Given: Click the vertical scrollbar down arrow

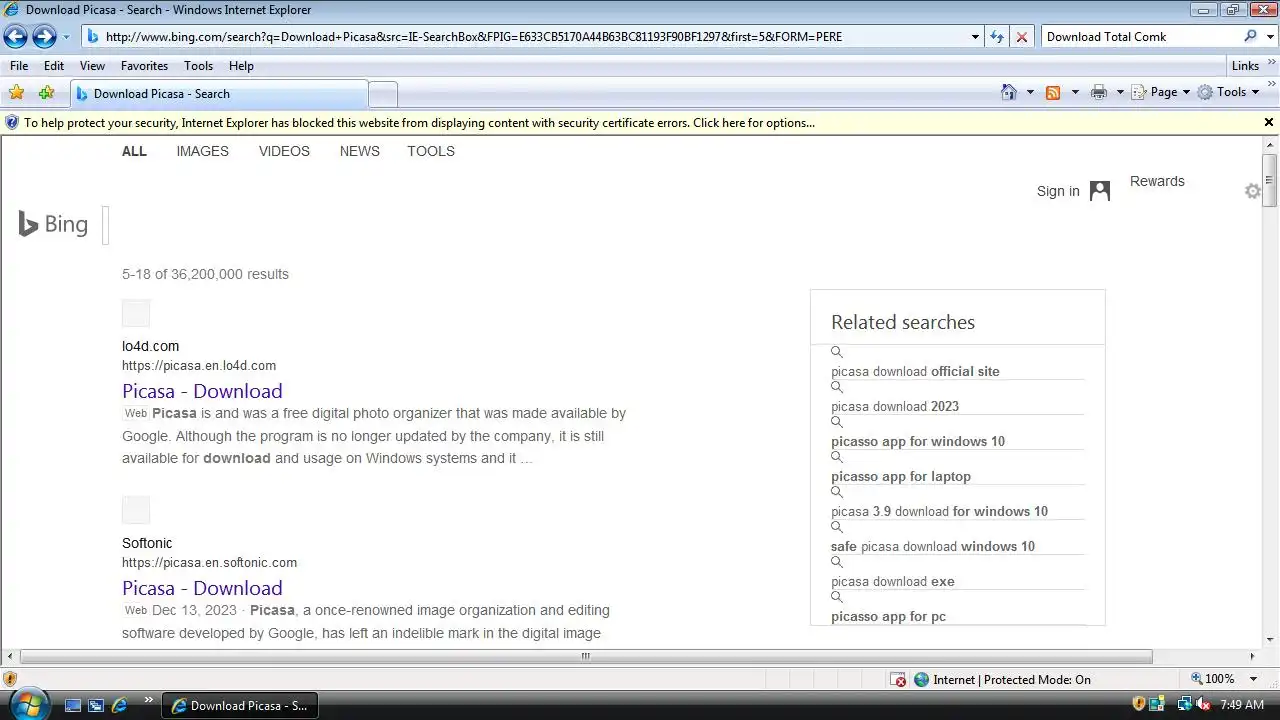Looking at the screenshot, I should pyautogui.click(x=1270, y=640).
